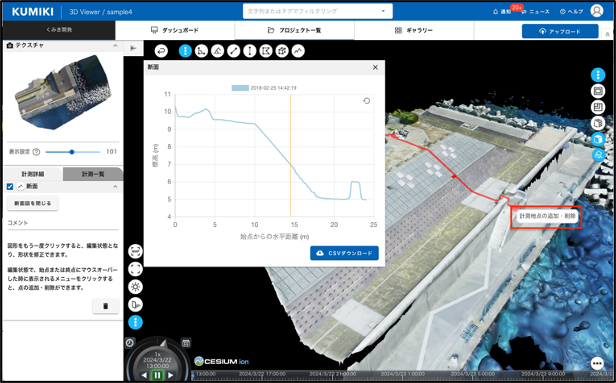
Task: Collapse the 断面 measurement item
Action: 115,187
